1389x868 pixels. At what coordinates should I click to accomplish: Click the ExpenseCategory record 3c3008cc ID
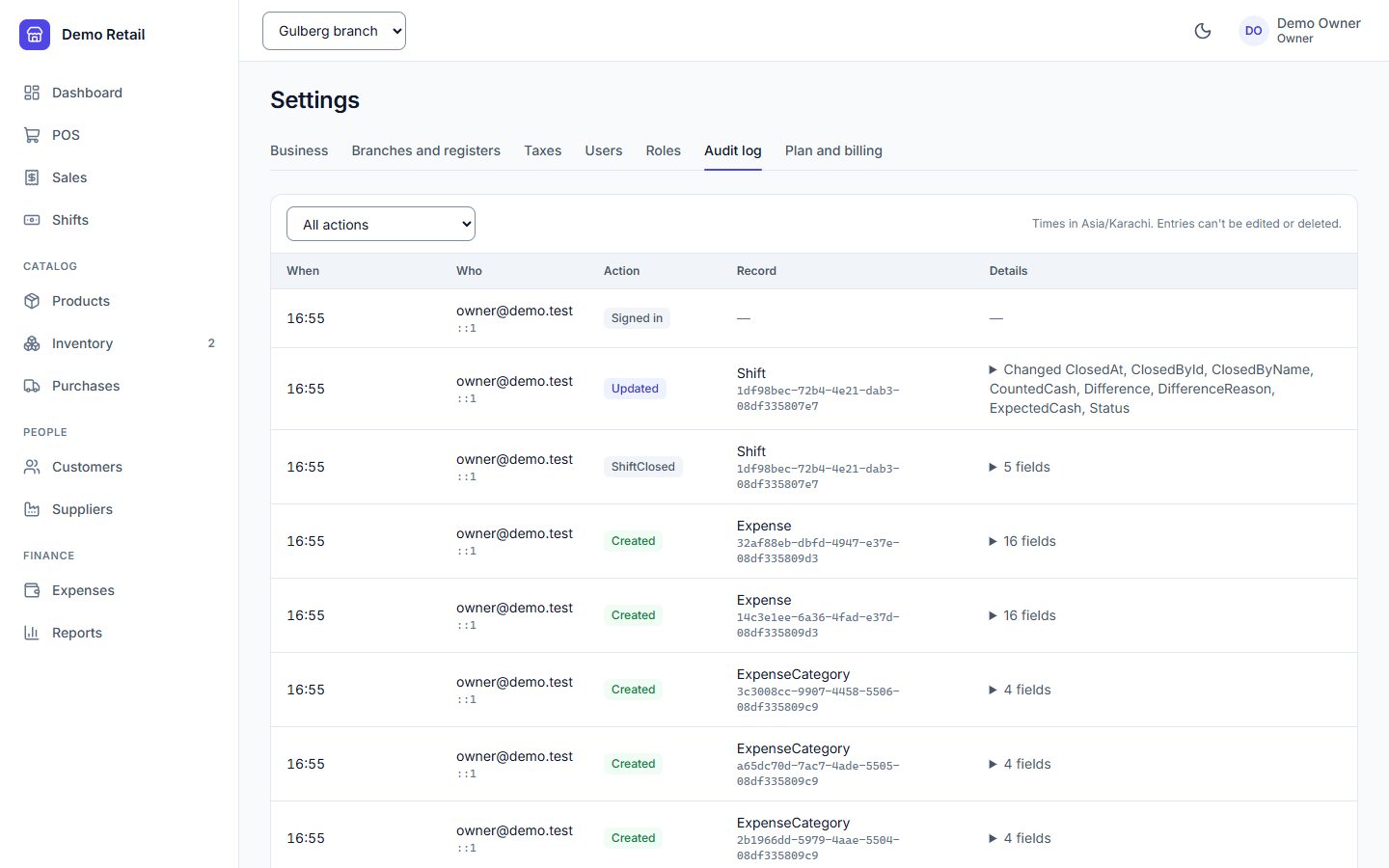[818, 699]
